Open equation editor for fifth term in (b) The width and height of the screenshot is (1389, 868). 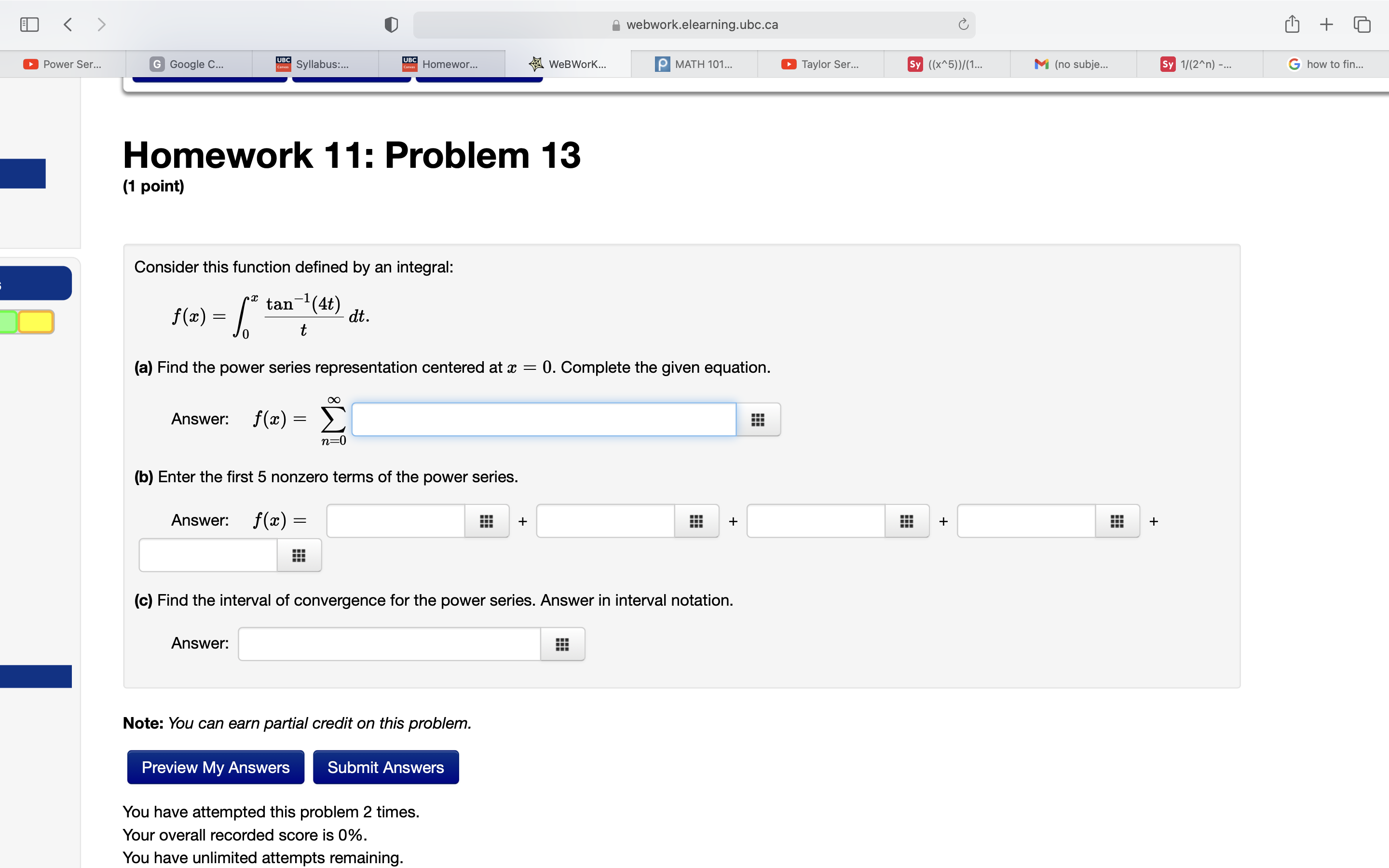click(x=299, y=555)
